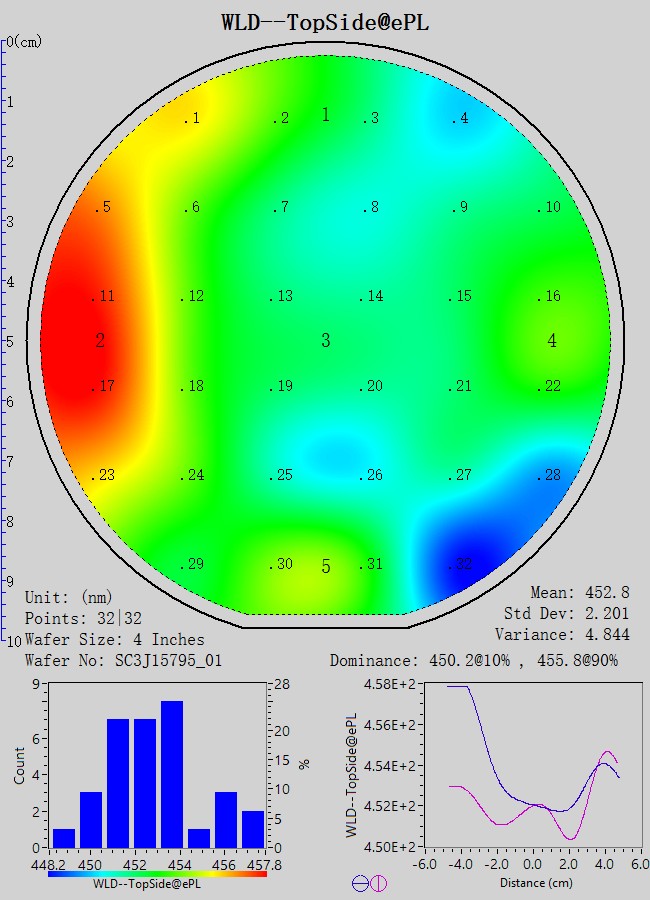650x900 pixels.
Task: Click zone label 2 on left side
Action: tap(100, 341)
